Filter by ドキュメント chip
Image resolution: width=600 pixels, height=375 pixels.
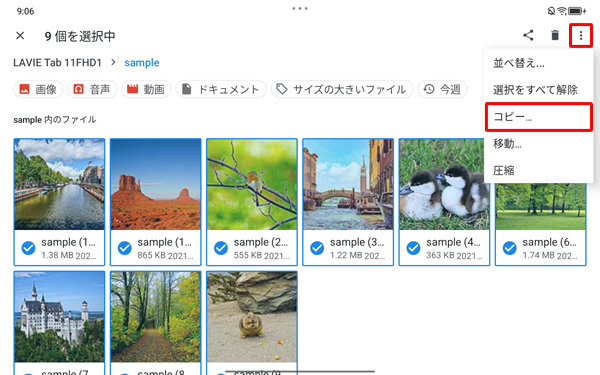point(221,90)
